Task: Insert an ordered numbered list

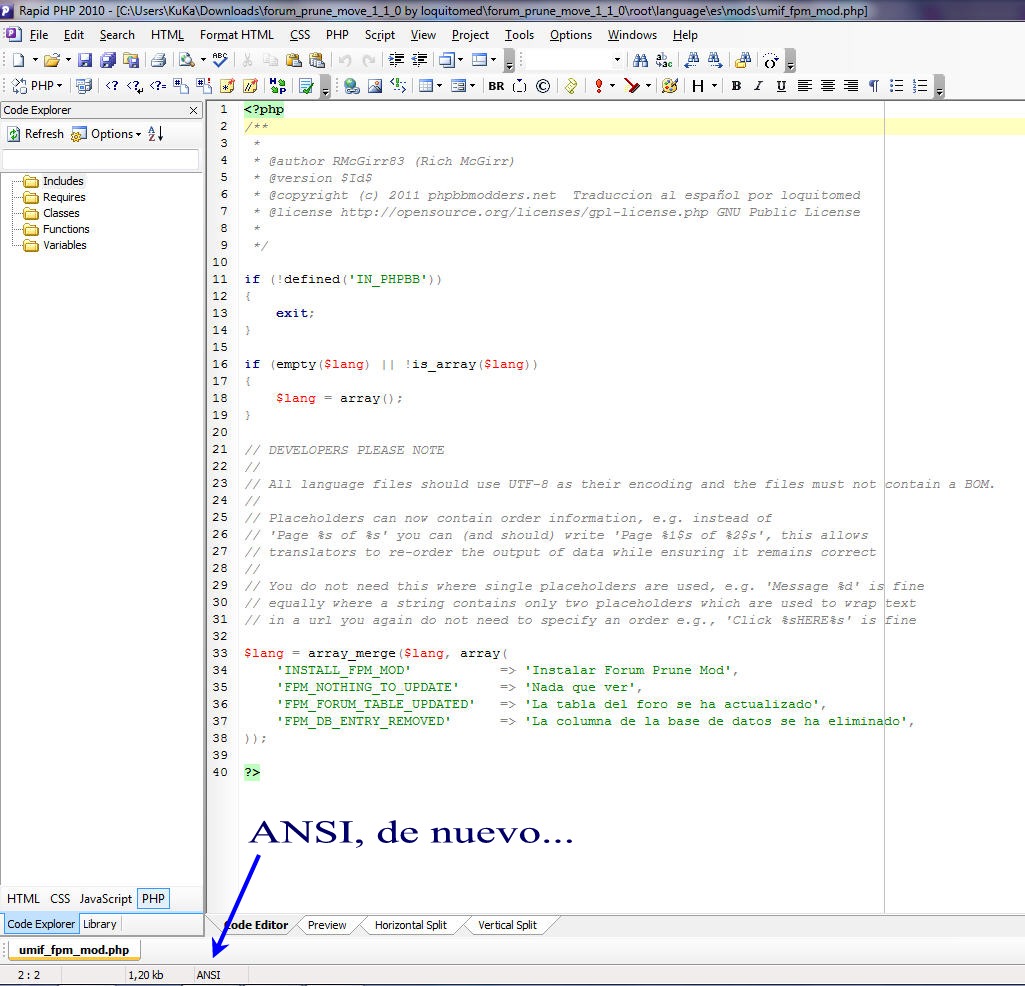Action: (920, 86)
